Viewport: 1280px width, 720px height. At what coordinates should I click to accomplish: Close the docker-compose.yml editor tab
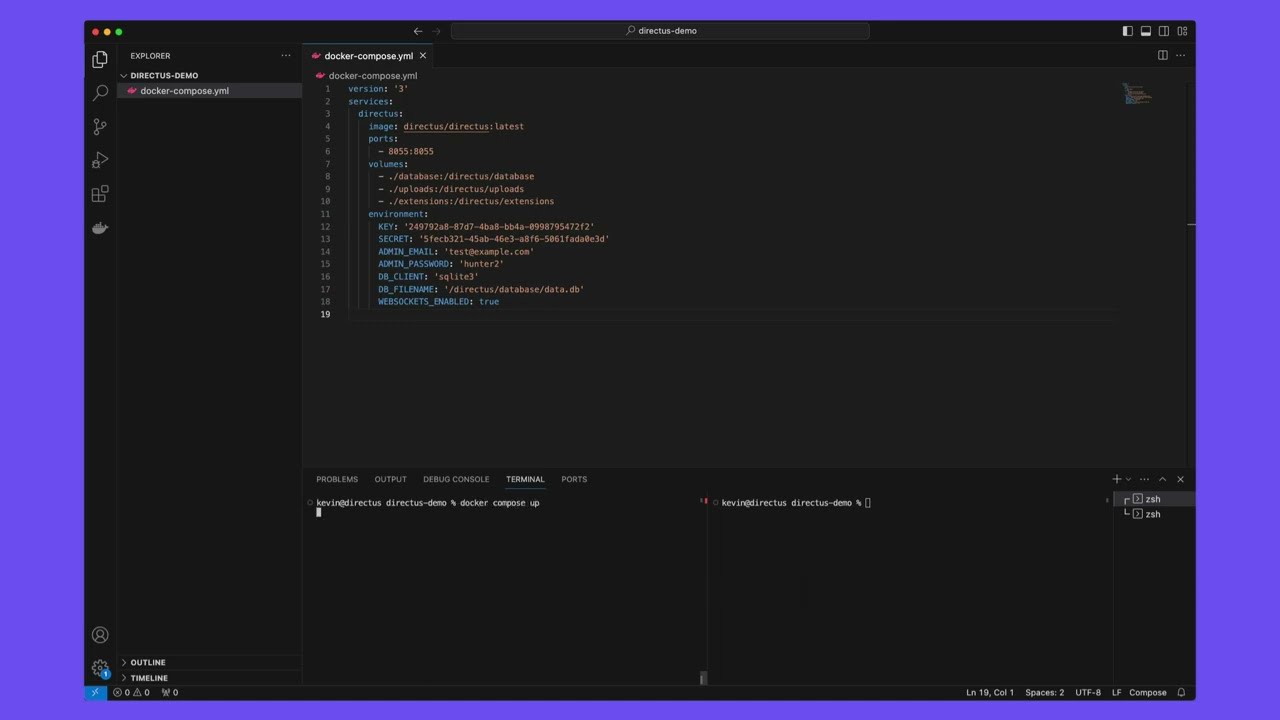pyautogui.click(x=423, y=56)
